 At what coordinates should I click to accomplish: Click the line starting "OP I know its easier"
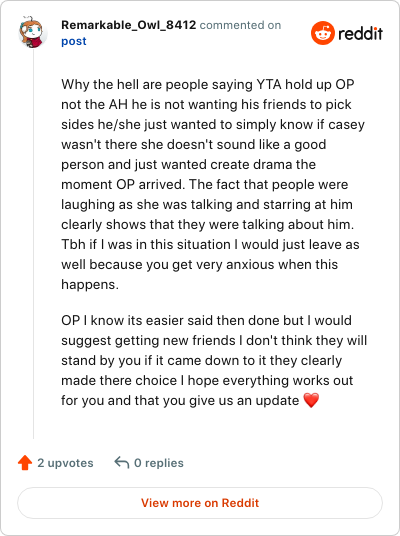click(x=206, y=320)
